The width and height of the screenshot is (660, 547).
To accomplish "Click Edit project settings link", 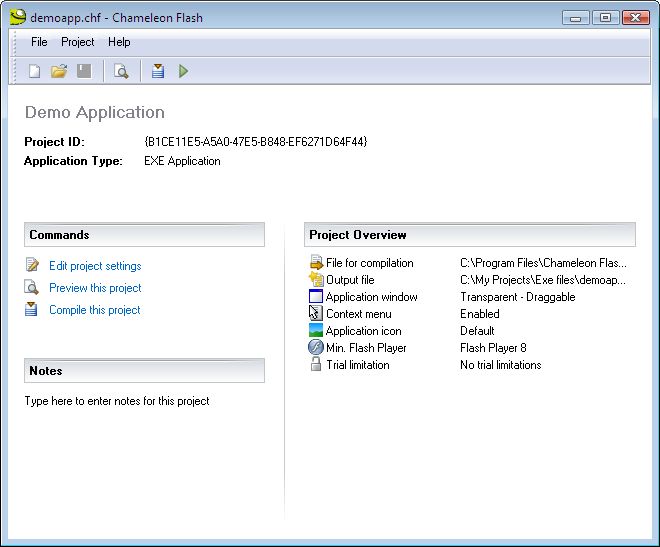I will tap(95, 266).
